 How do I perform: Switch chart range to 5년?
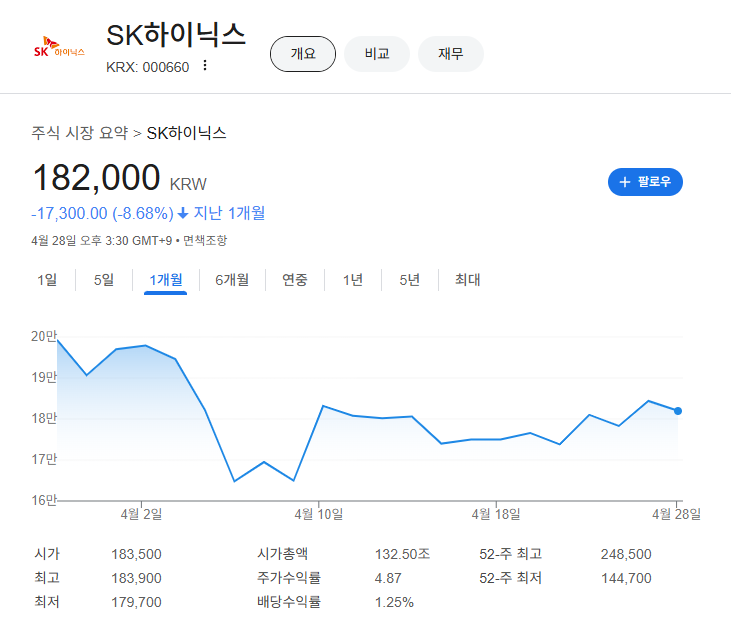click(410, 280)
